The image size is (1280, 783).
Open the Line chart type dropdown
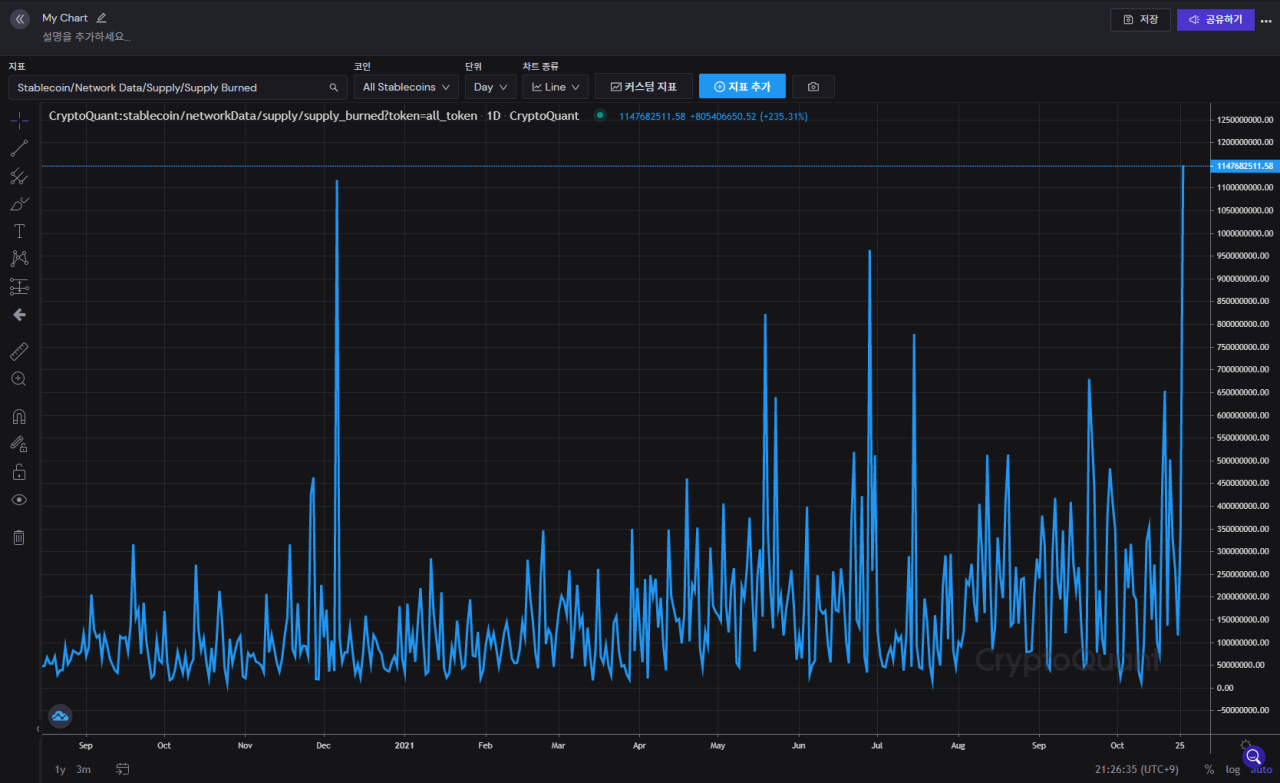click(555, 87)
